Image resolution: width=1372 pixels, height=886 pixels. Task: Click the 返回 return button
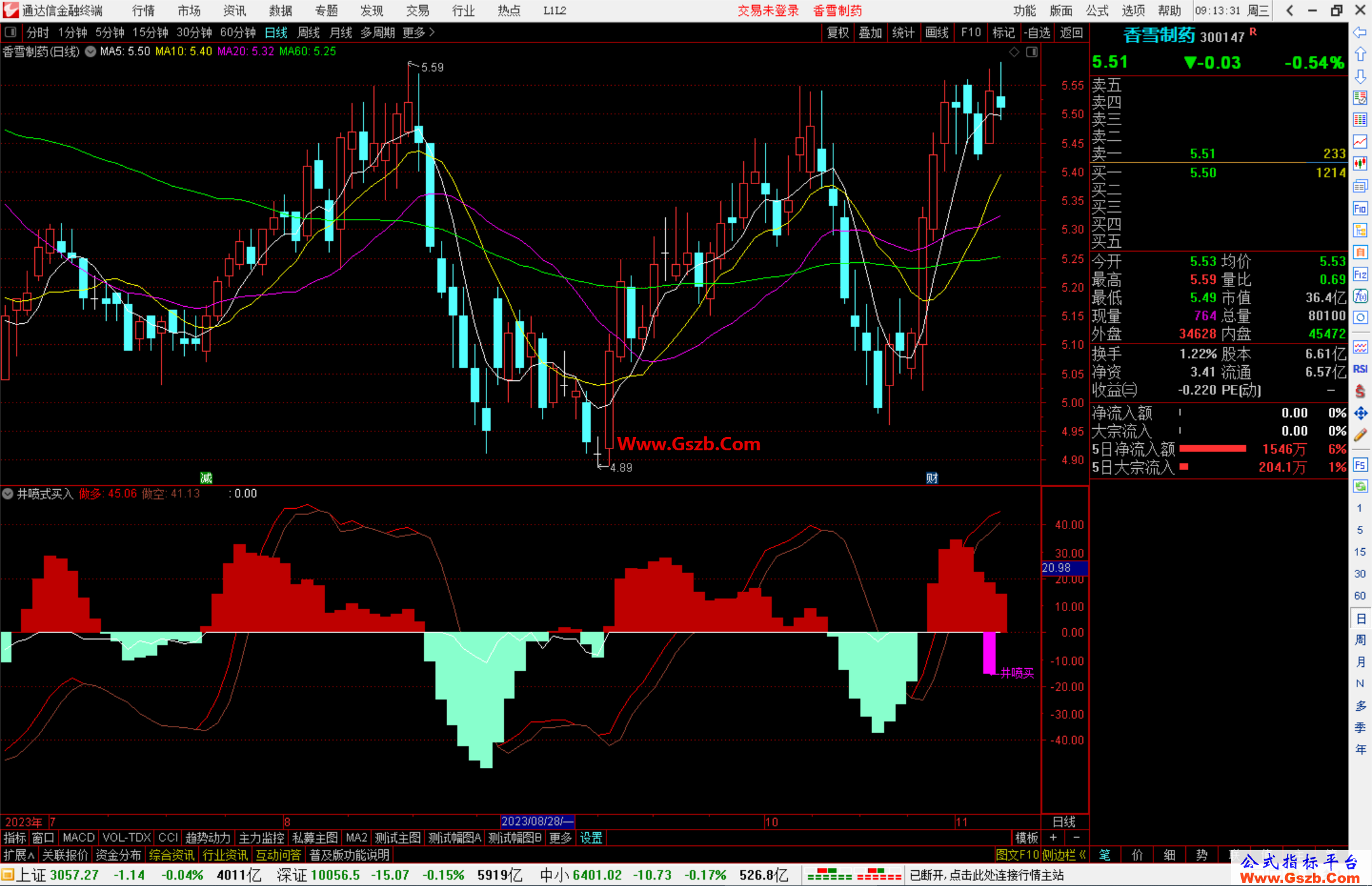[1072, 32]
